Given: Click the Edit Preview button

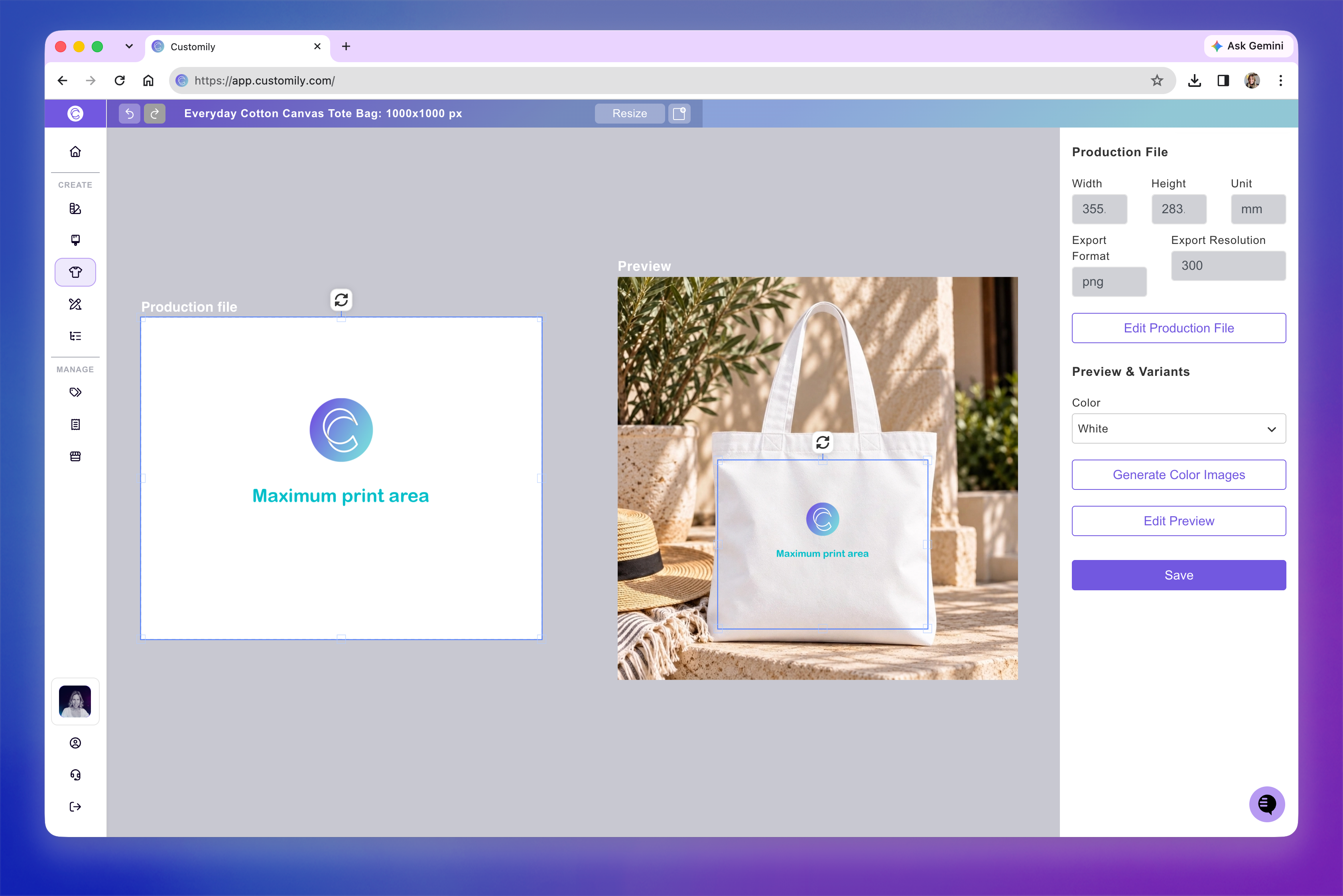Looking at the screenshot, I should point(1178,521).
